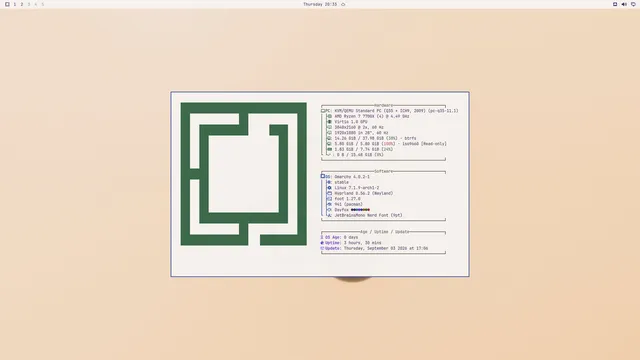
Task: Switch to workspace 4
Action: coord(36,4)
